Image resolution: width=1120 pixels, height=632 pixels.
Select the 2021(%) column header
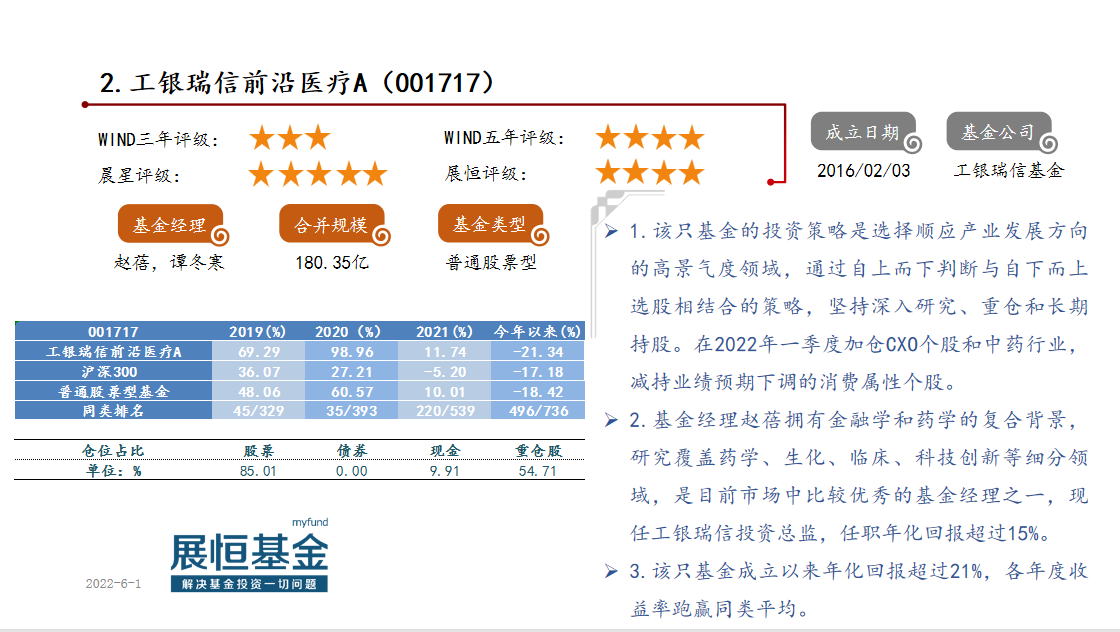point(444,331)
